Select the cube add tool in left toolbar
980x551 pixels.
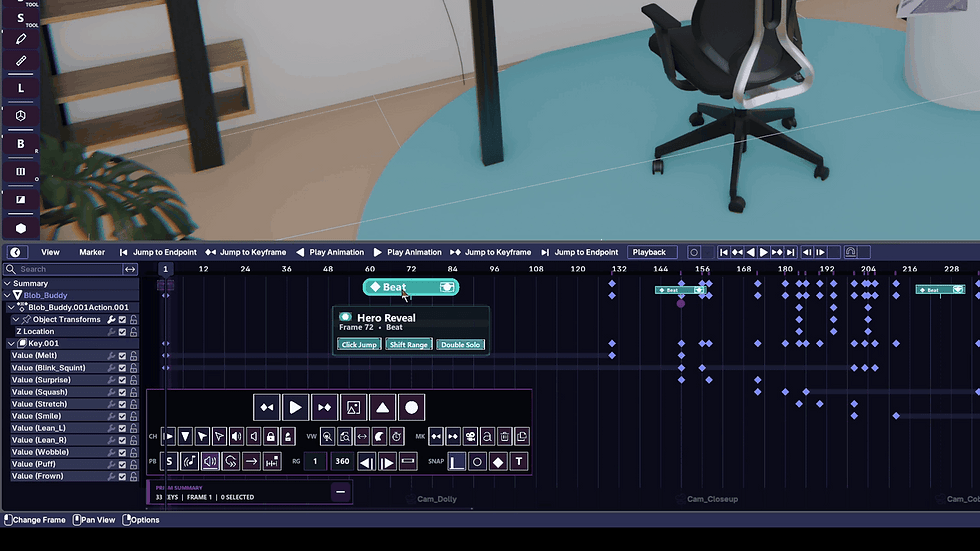[21, 116]
